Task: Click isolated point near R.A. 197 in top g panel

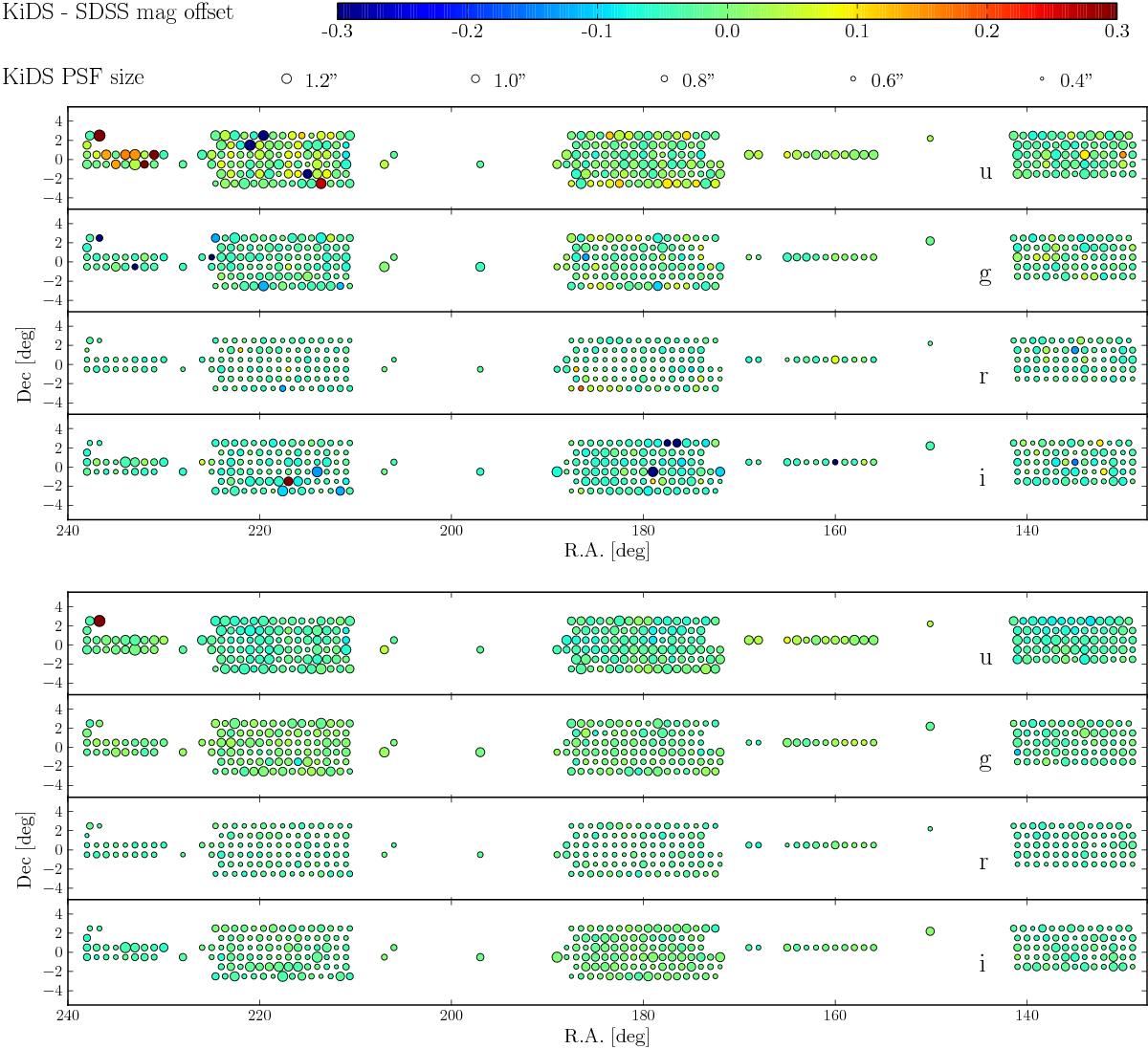Action: [480, 267]
